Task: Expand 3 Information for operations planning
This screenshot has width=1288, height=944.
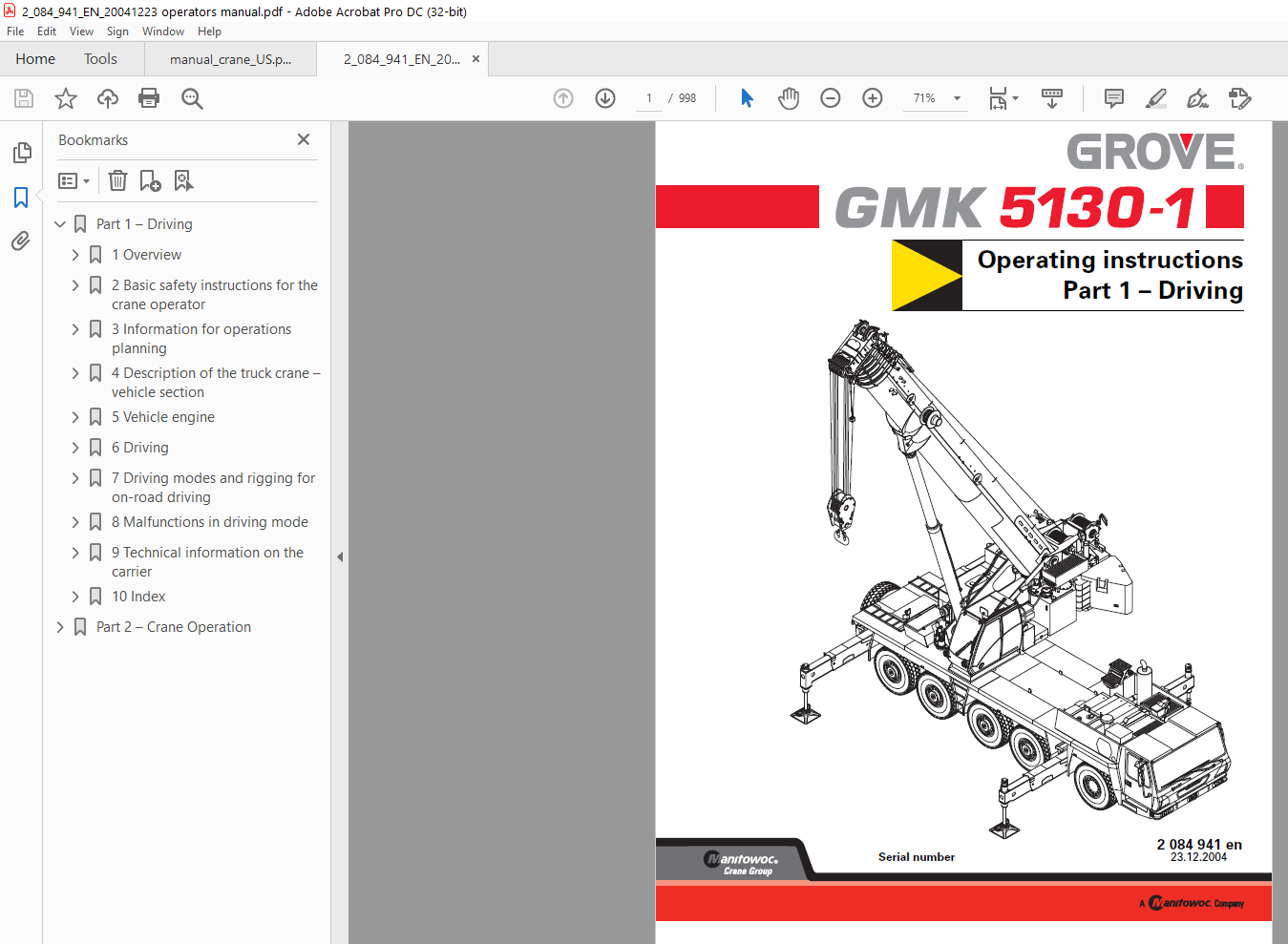Action: pyautogui.click(x=75, y=329)
